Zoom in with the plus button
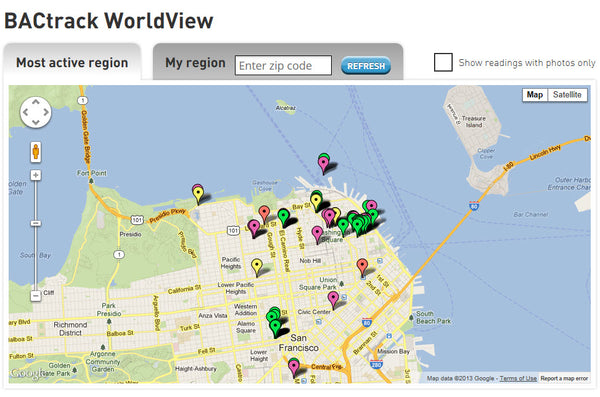 (36, 175)
